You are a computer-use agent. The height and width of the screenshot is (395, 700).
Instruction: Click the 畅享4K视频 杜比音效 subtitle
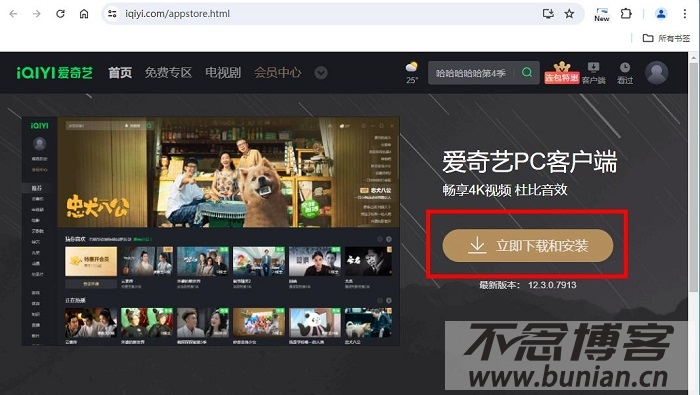pyautogui.click(x=505, y=190)
